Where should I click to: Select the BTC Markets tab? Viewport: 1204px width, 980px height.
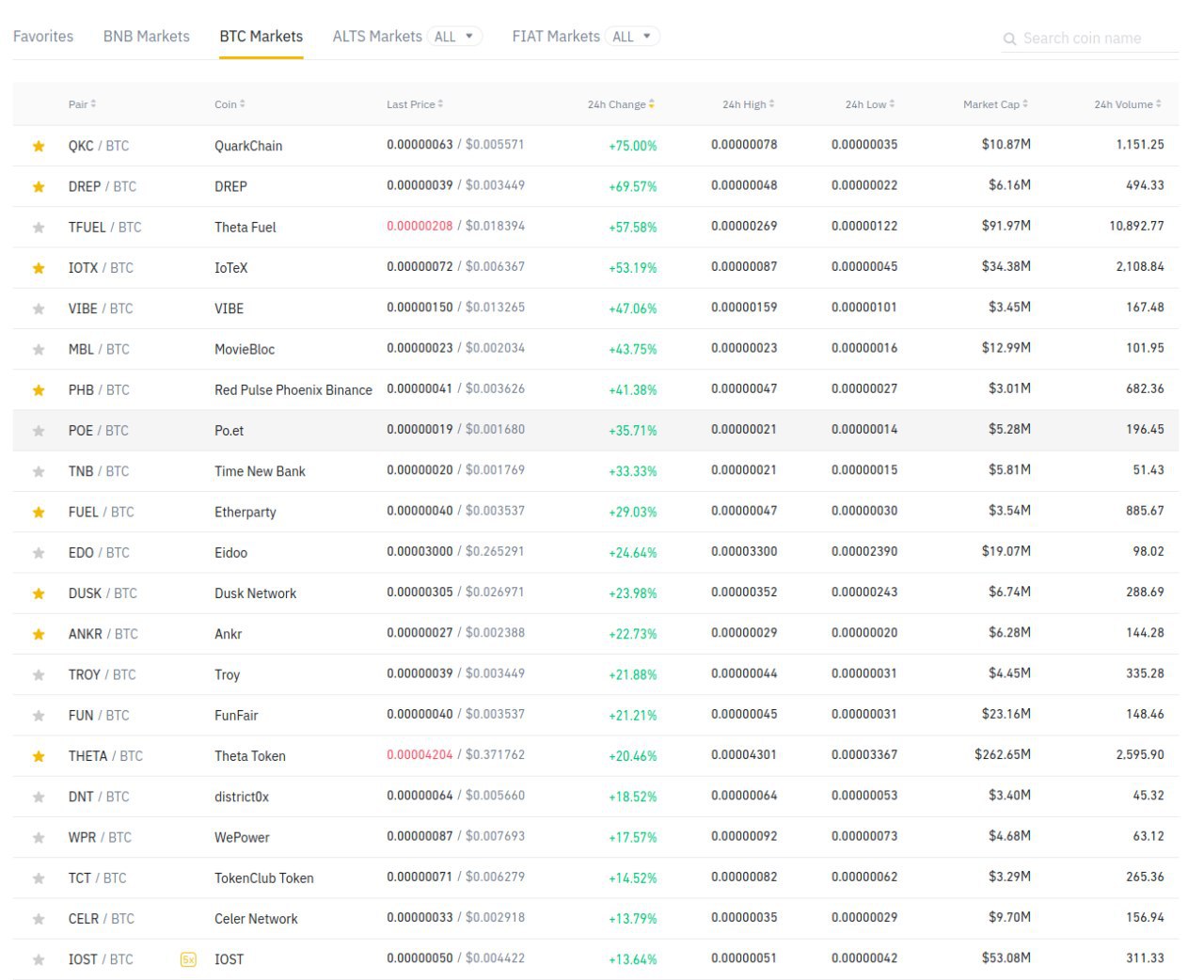[261, 37]
